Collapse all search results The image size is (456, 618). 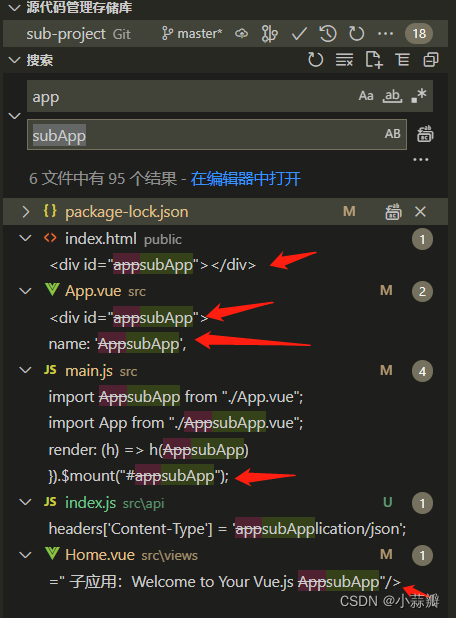431,60
